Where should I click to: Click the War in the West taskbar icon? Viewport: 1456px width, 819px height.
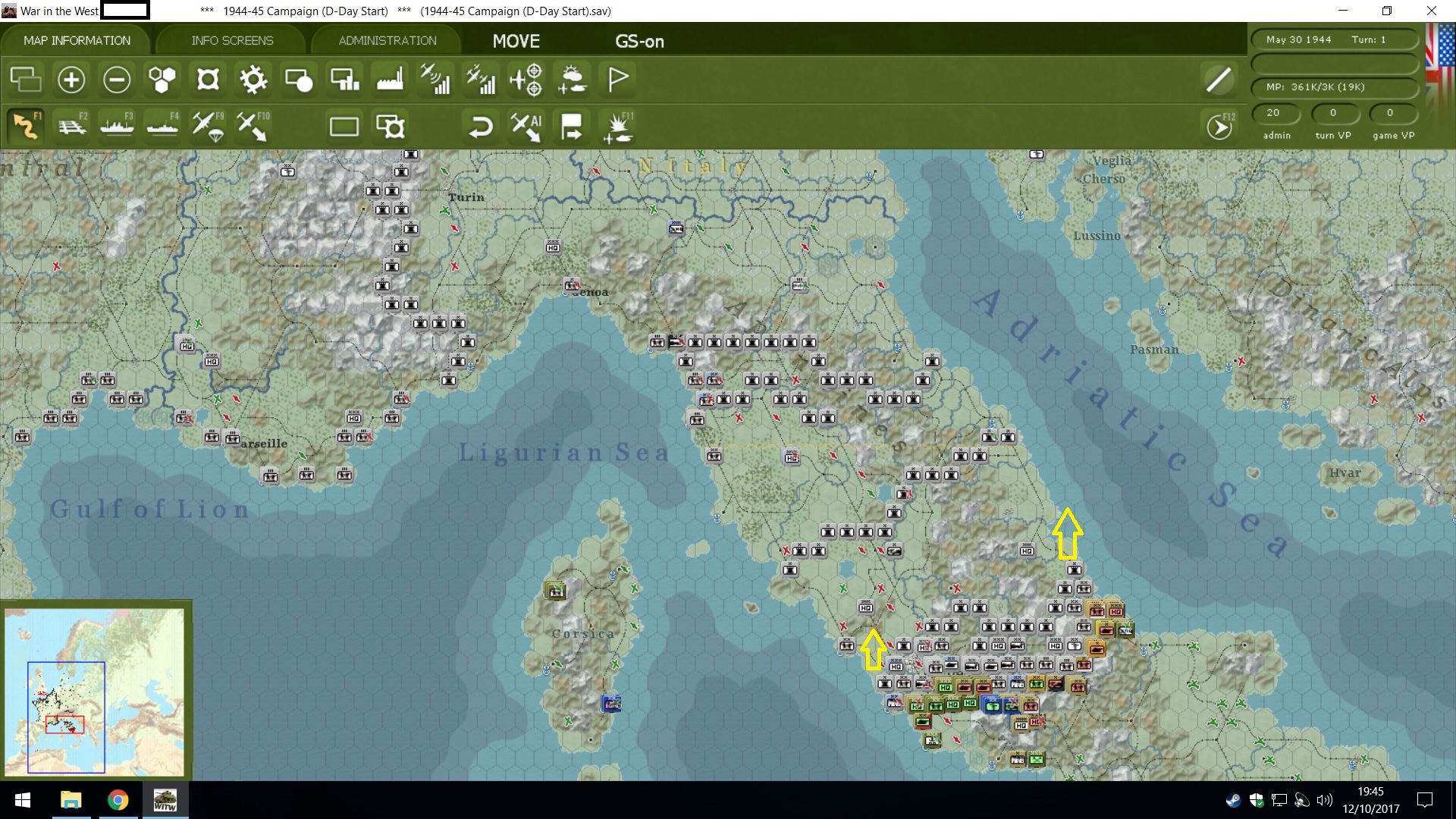165,800
